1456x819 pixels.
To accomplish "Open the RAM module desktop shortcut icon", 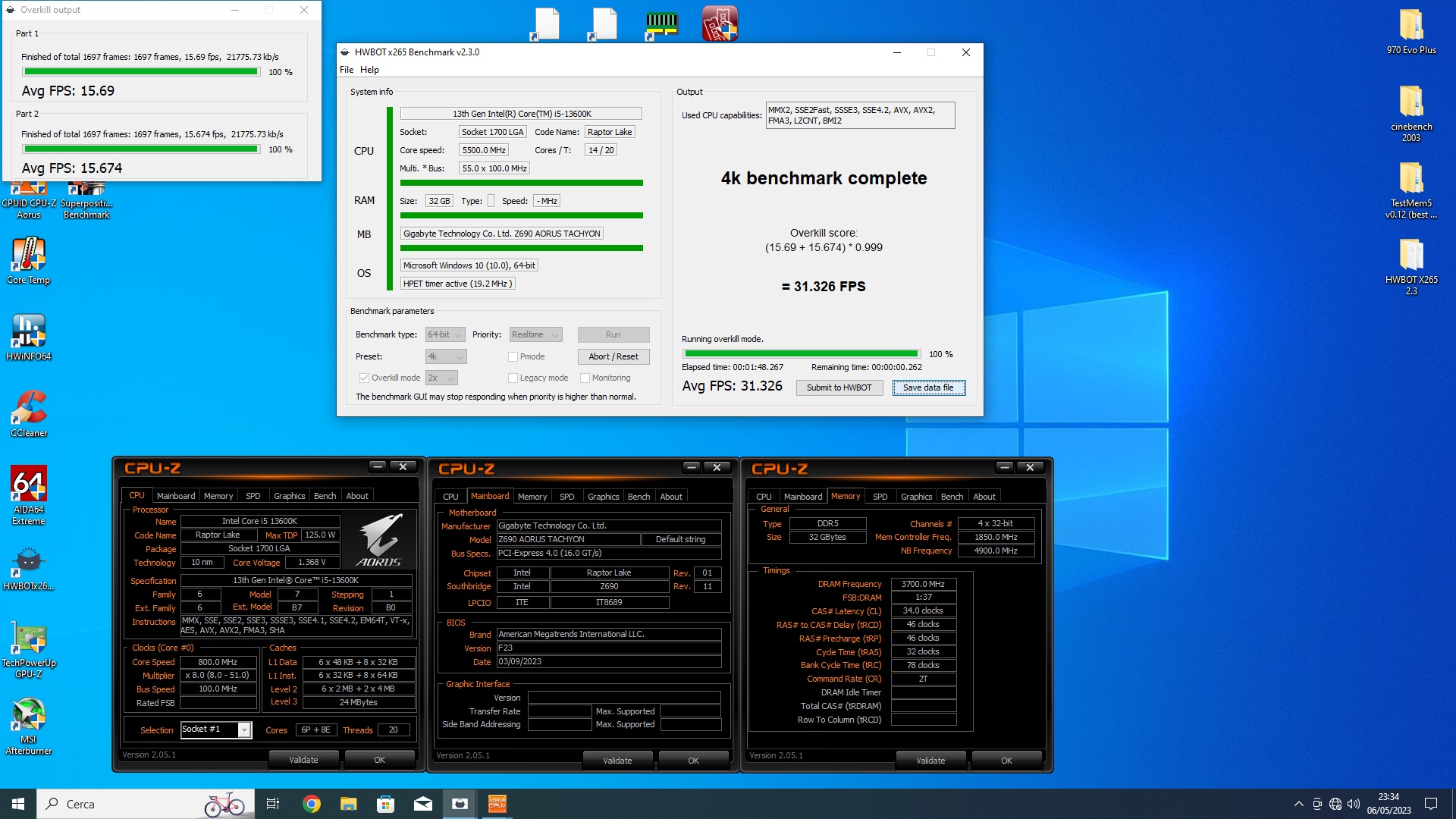I will click(661, 25).
